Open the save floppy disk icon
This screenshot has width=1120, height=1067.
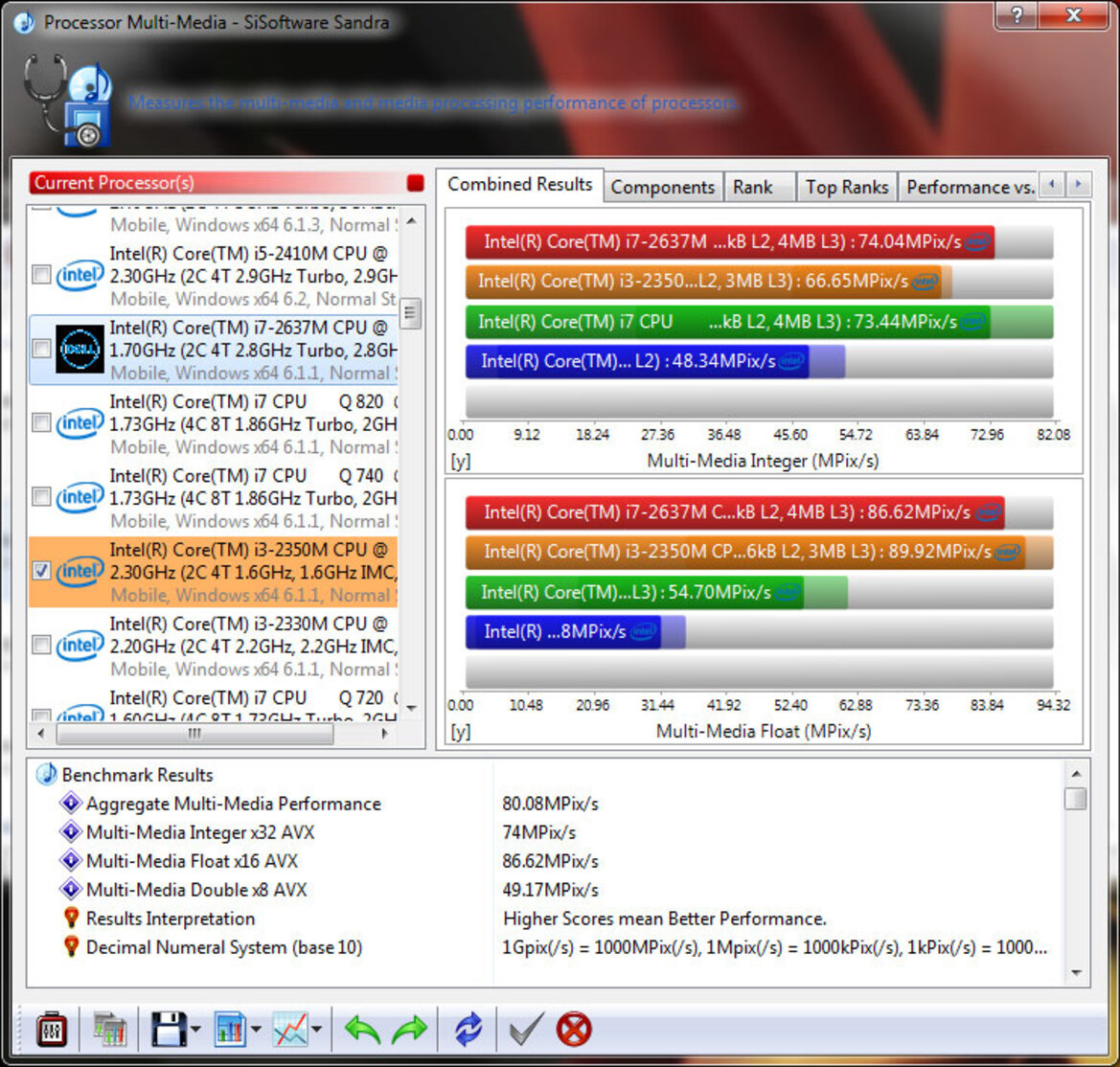169,1029
